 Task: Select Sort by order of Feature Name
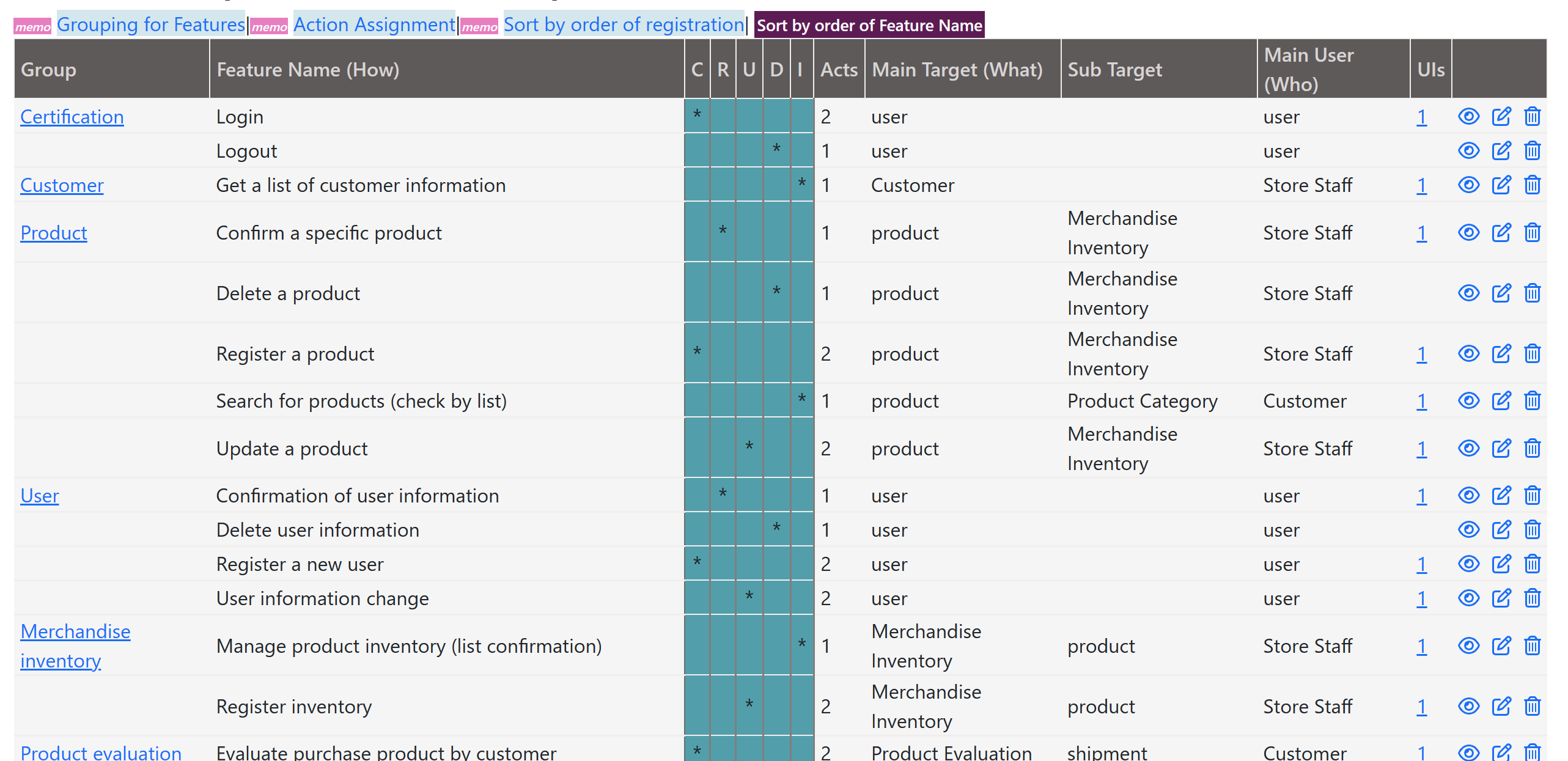pos(869,25)
